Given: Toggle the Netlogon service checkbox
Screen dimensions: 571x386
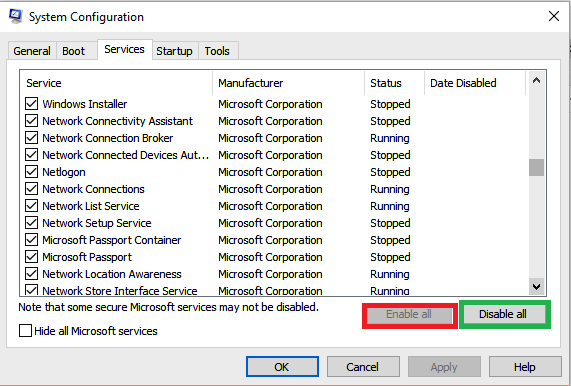Looking at the screenshot, I should click(31, 172).
